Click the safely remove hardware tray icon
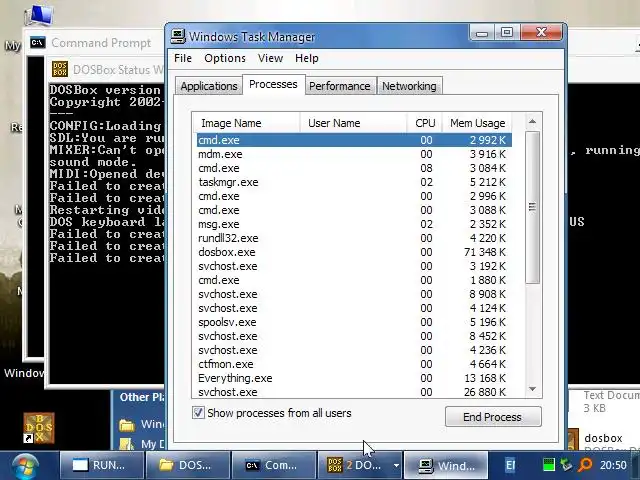Image resolution: width=640 pixels, height=480 pixels. (x=566, y=465)
